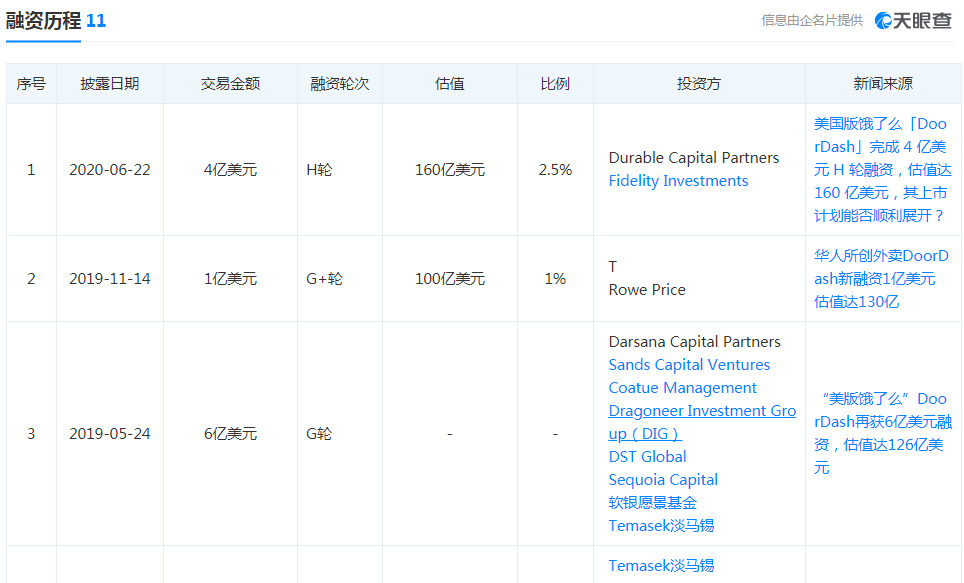Select amount cell 6亿美元
964x583 pixels.
[231, 434]
